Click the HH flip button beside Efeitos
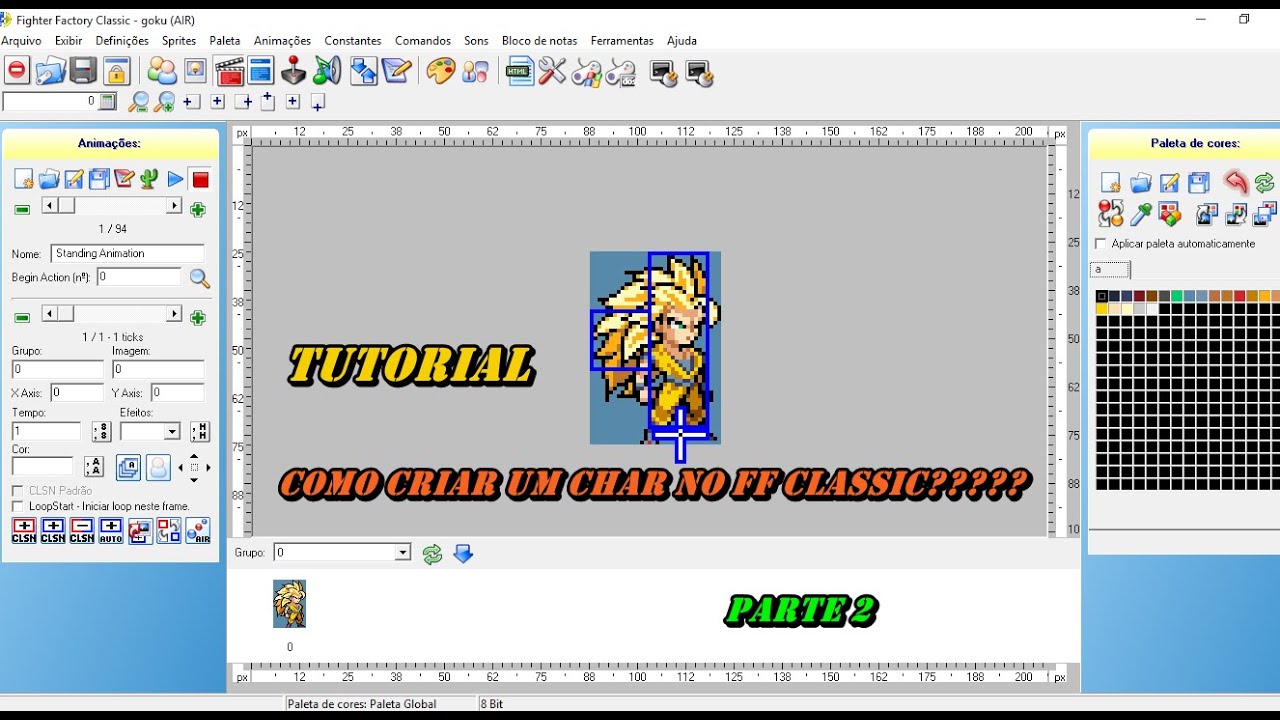Image resolution: width=1280 pixels, height=720 pixels. point(200,432)
